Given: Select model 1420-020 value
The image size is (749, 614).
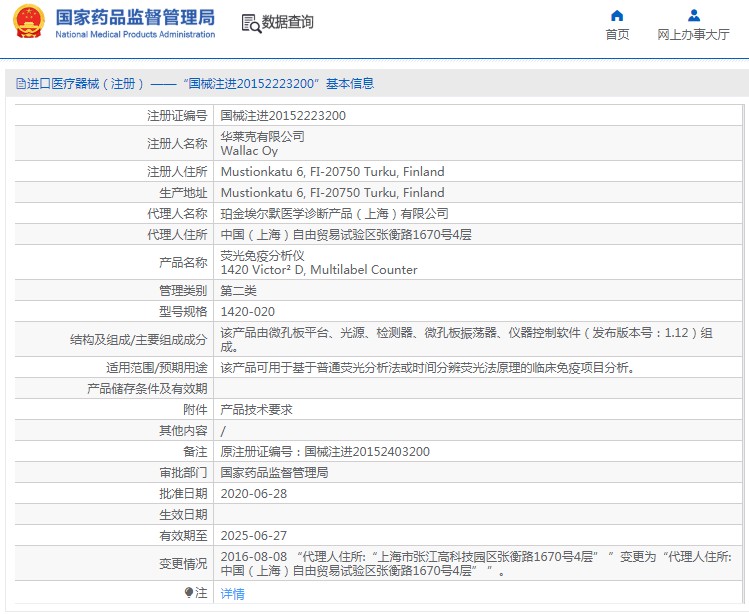Looking at the screenshot, I should point(247,312).
